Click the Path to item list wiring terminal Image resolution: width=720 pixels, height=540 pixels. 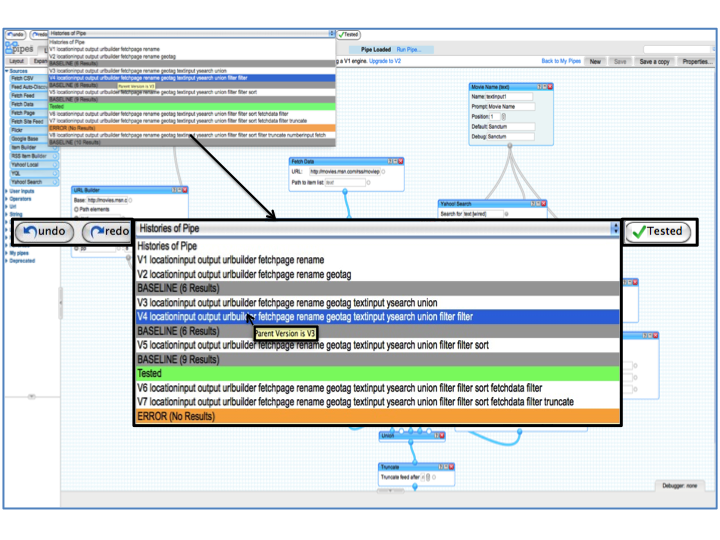coord(368,183)
